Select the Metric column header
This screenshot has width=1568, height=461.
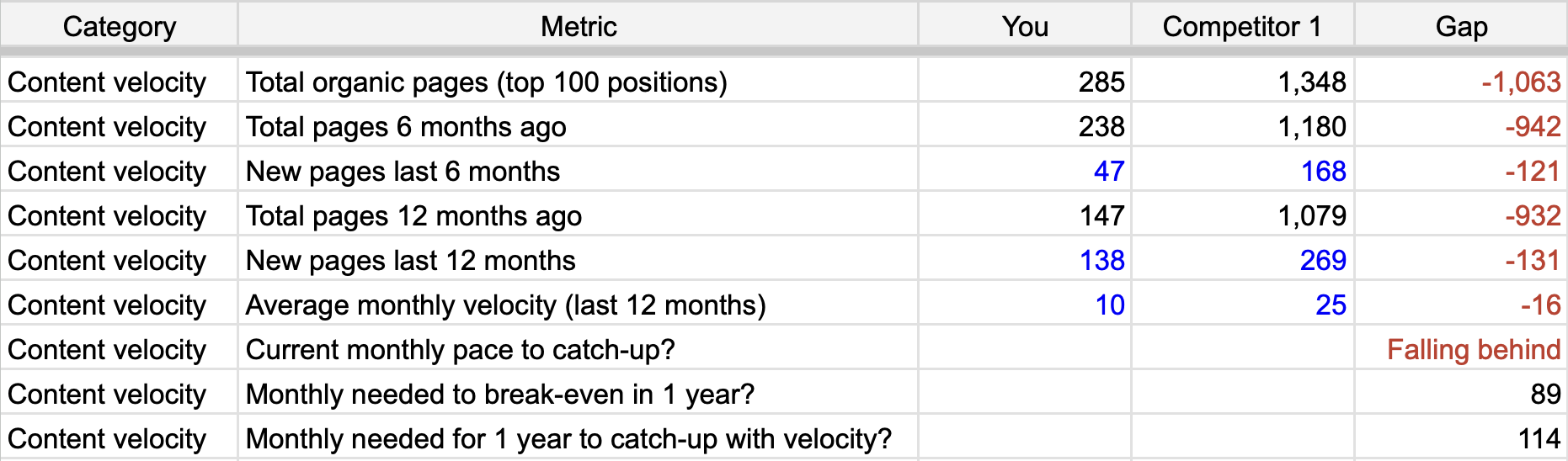578,27
